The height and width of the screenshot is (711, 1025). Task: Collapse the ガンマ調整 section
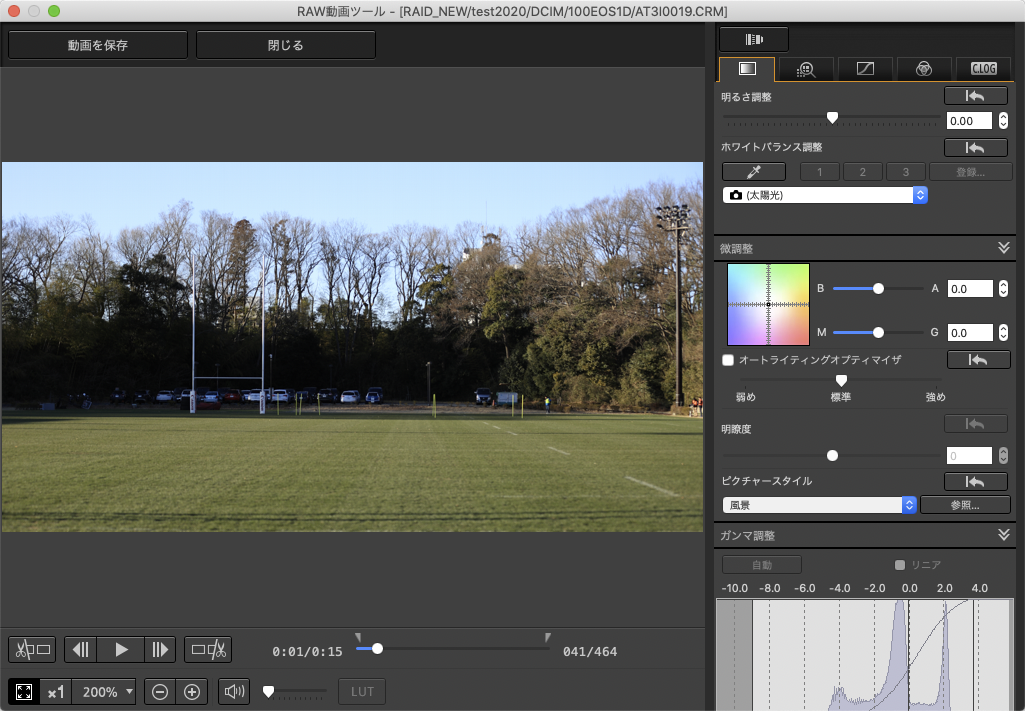[x=1004, y=535]
